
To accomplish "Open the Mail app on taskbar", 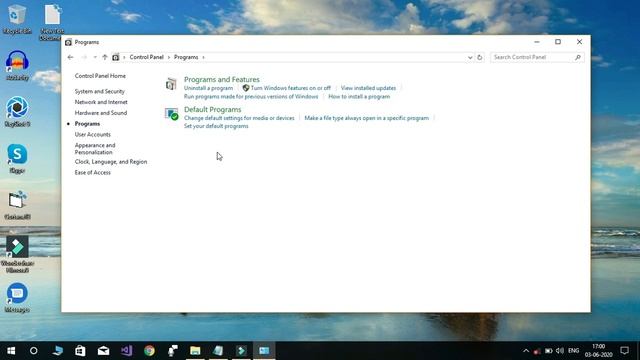I will tap(103, 351).
